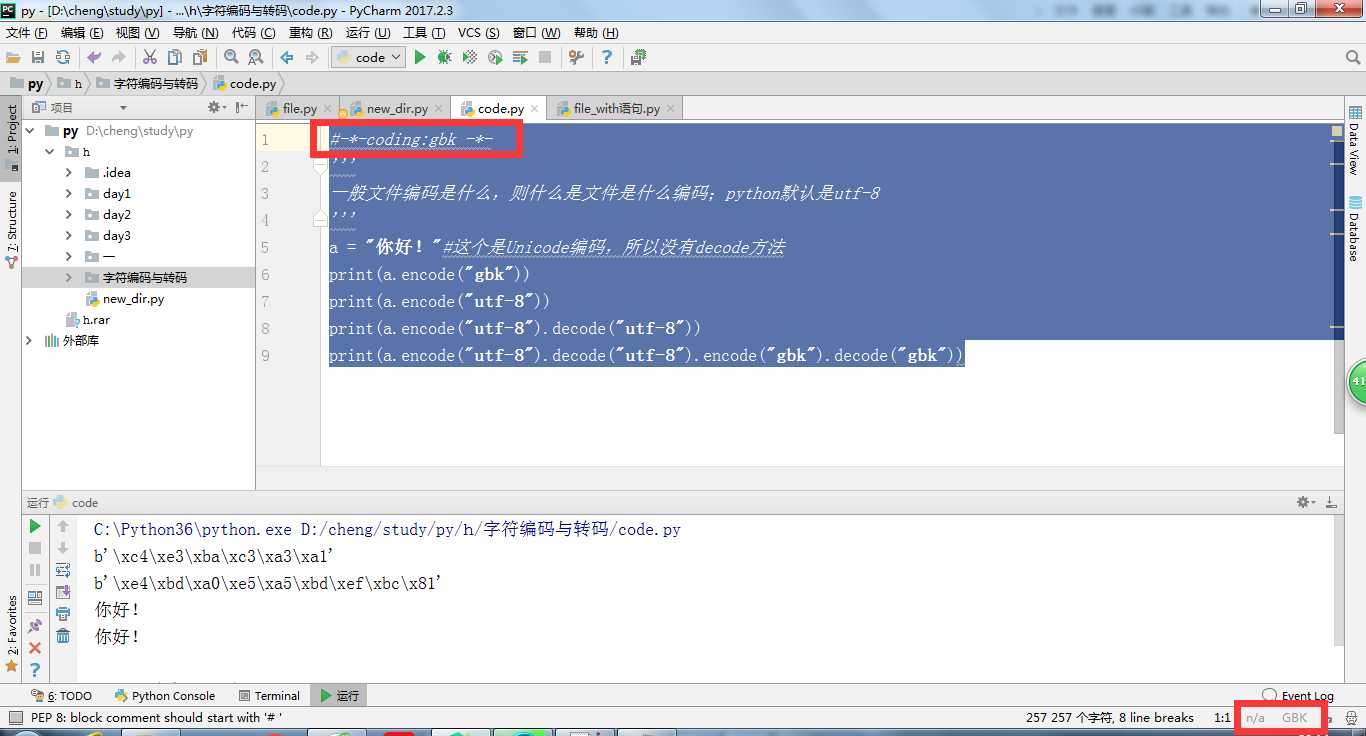This screenshot has height=736, width=1366.
Task: Rerun 'code' in Run panel
Action: [35, 526]
